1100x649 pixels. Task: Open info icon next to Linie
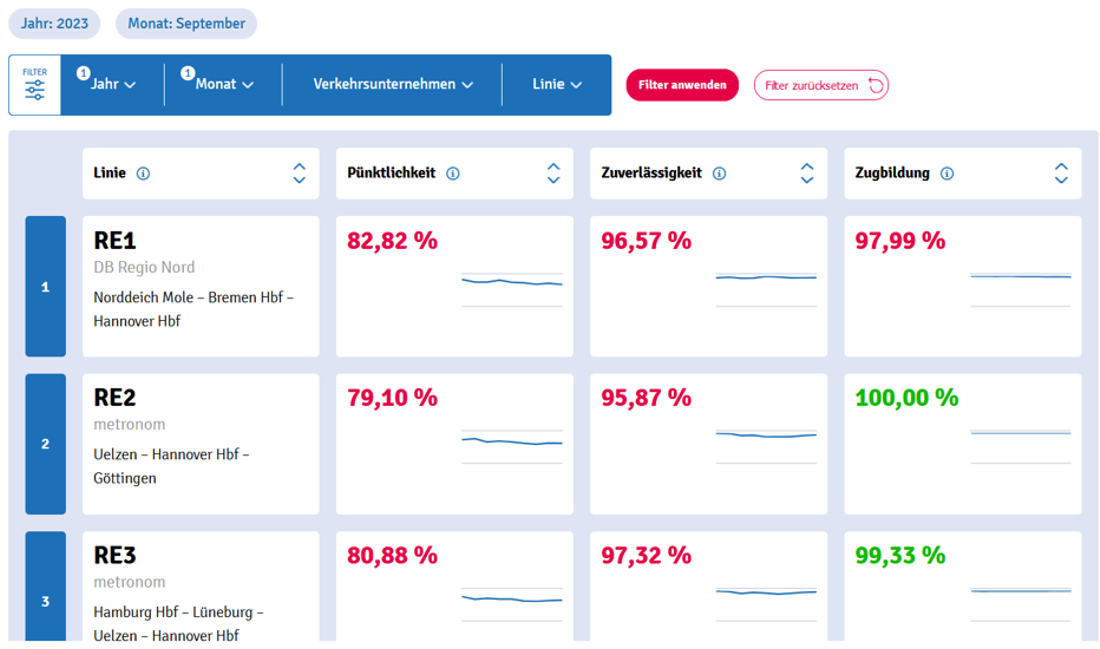143,173
